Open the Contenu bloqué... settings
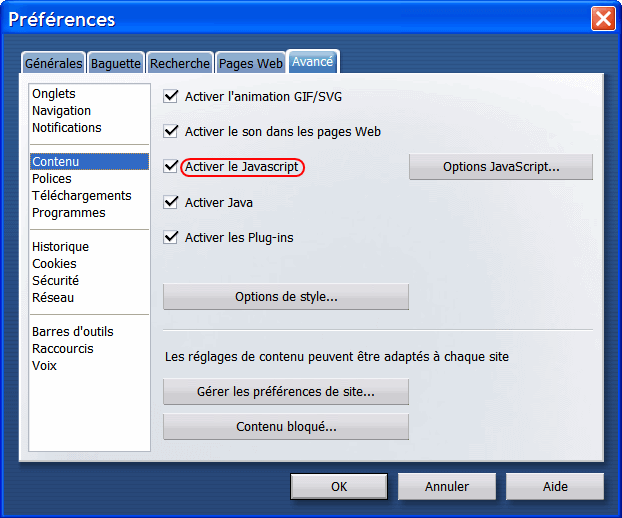The width and height of the screenshot is (622, 518). (286, 427)
